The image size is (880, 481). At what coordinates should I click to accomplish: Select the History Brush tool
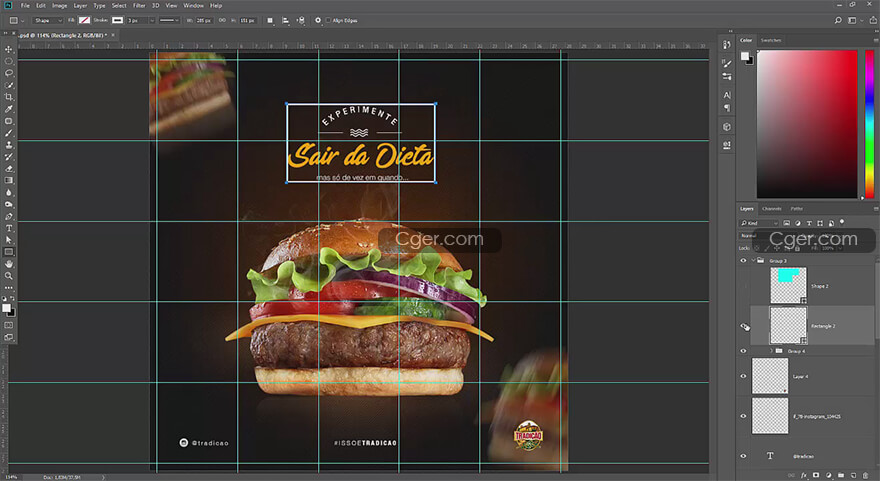pyautogui.click(x=8, y=157)
